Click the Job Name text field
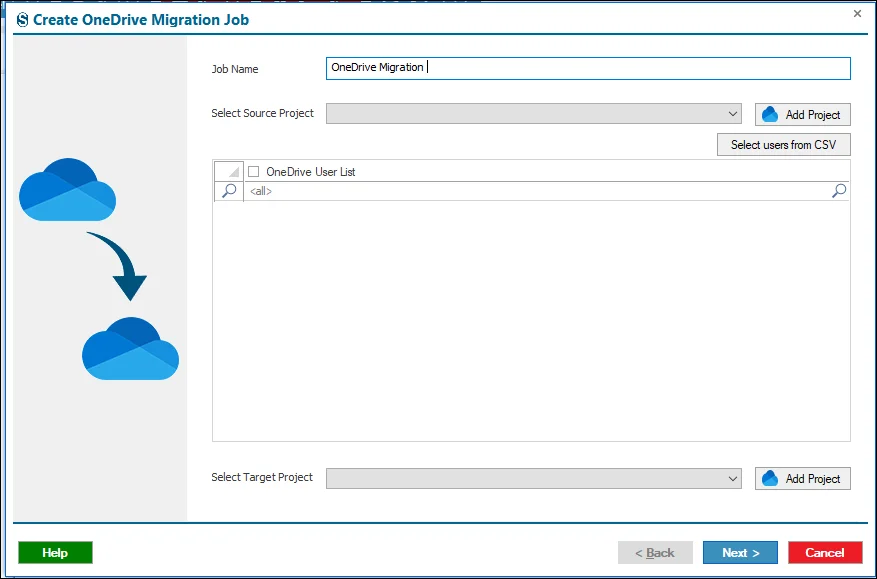The width and height of the screenshot is (877, 579). [x=588, y=68]
